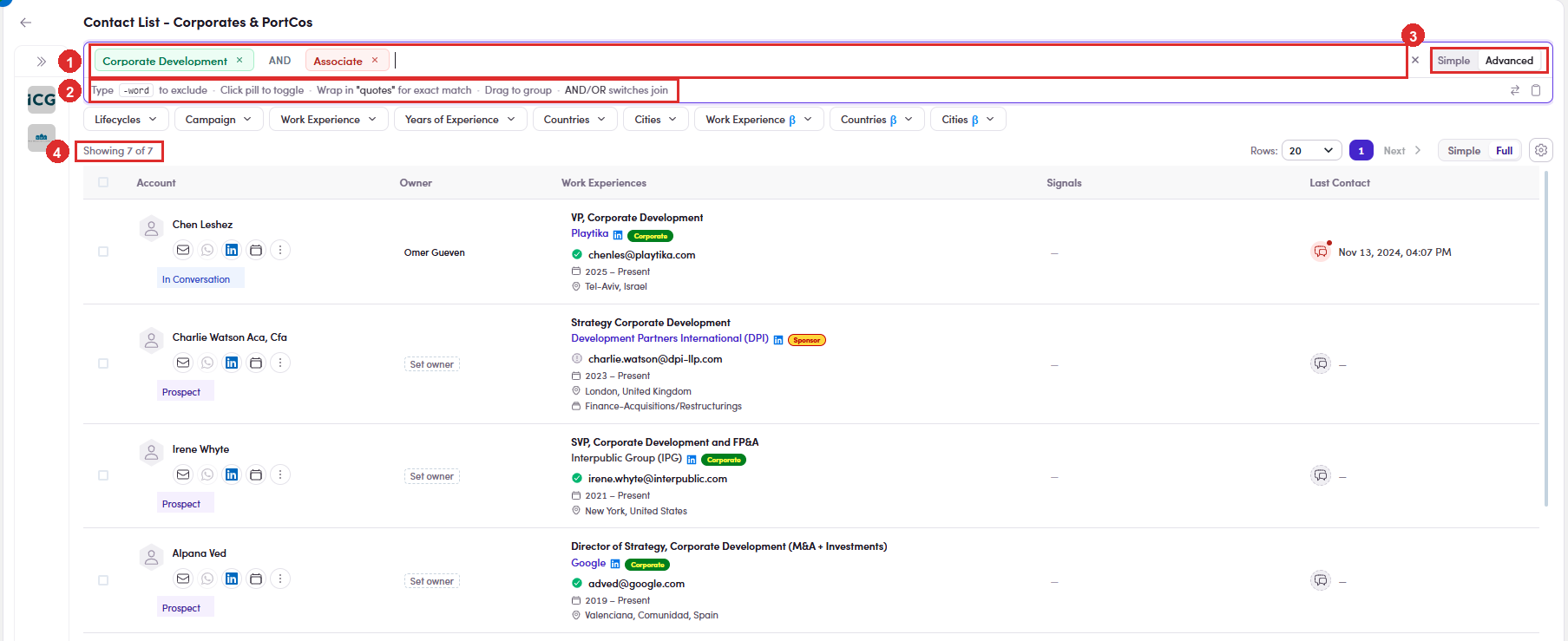Screen dimensions: 1568x641
Task: Clear the search query with the X
Action: click(x=1415, y=60)
